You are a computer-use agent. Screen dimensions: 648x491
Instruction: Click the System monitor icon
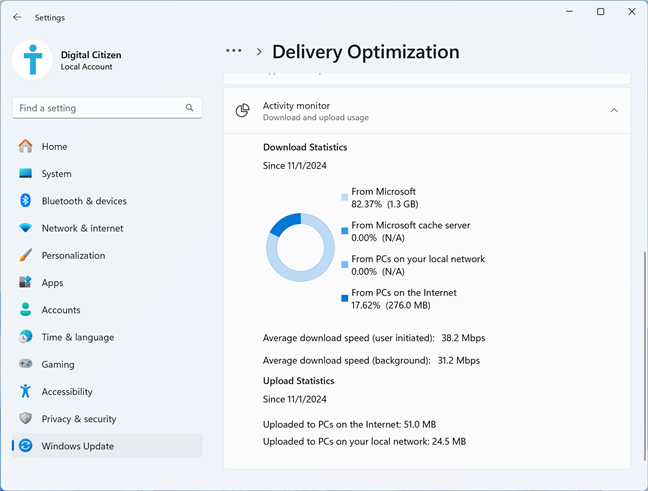pyautogui.click(x=25, y=174)
